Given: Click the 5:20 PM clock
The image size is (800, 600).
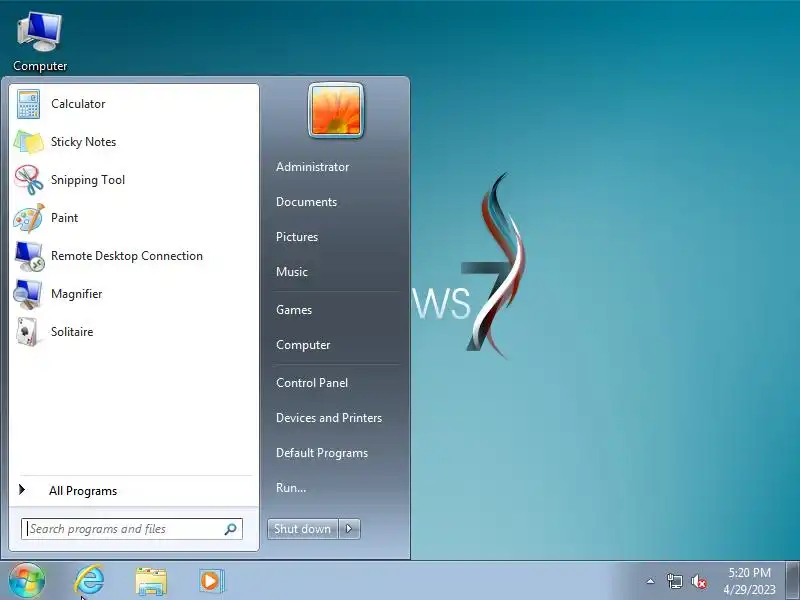Looking at the screenshot, I should pos(749,572).
